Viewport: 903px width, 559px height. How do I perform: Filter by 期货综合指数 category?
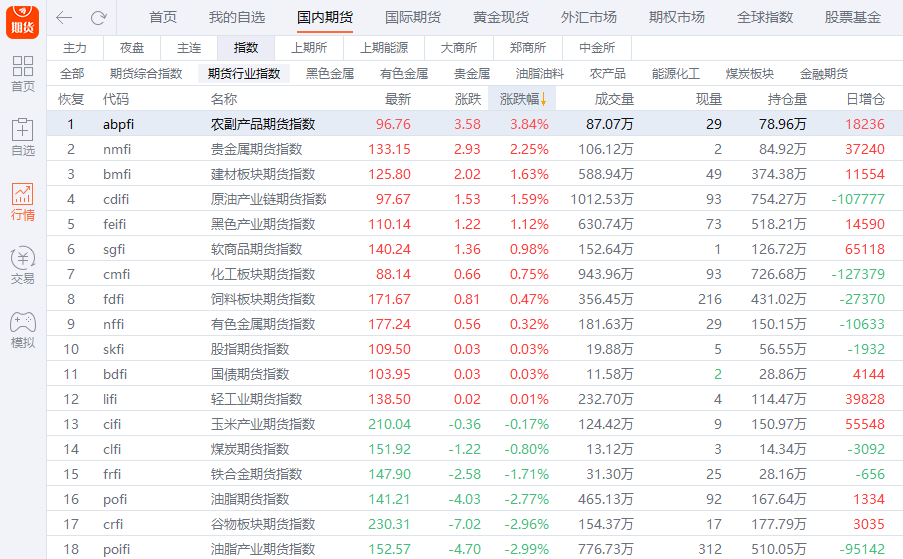[x=146, y=74]
